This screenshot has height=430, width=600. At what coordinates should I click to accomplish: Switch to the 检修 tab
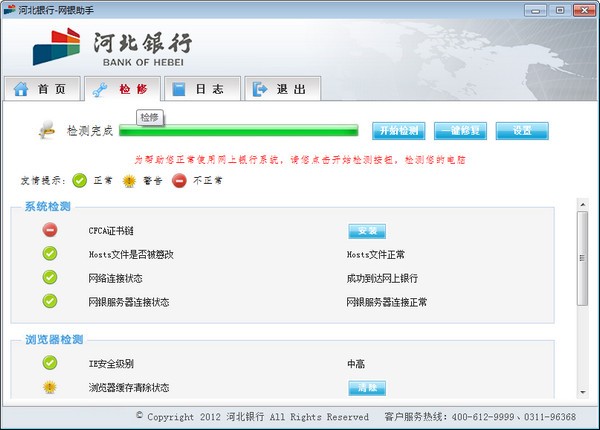122,89
